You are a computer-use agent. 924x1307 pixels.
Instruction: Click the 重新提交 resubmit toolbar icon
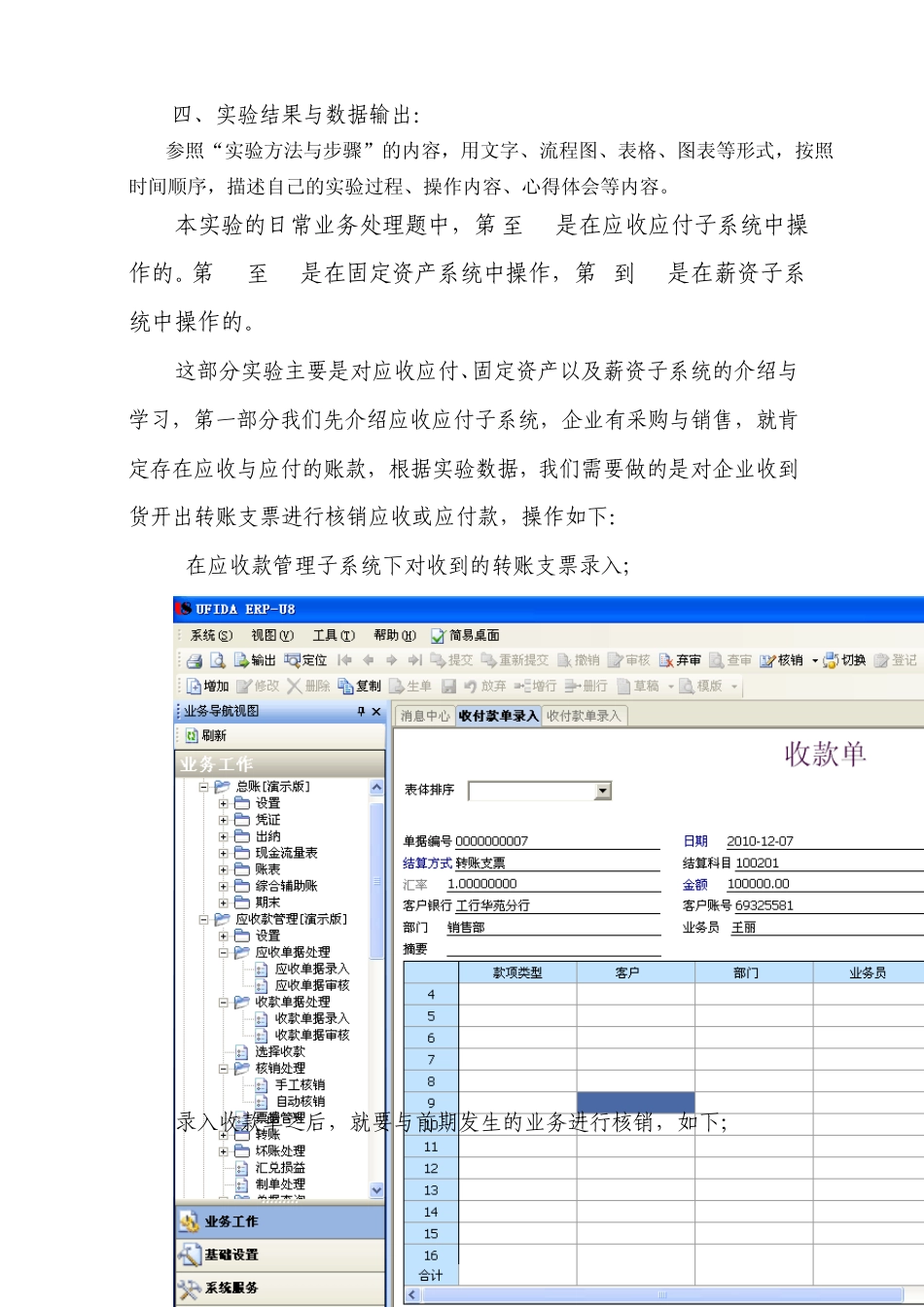pyautogui.click(x=515, y=660)
